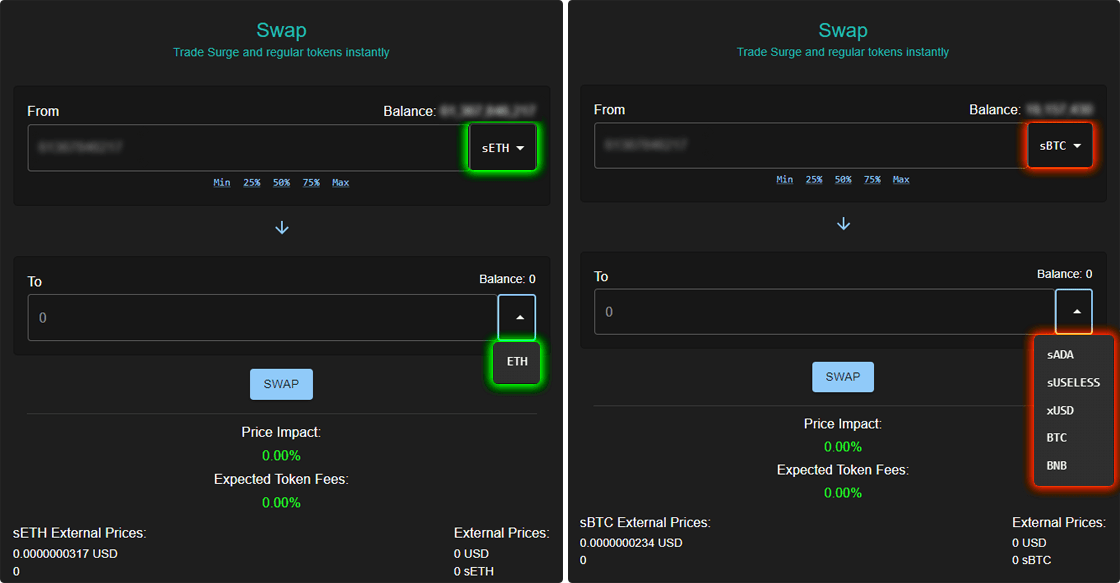
Task: Click SWAP button in the sETH panel
Action: (x=281, y=384)
